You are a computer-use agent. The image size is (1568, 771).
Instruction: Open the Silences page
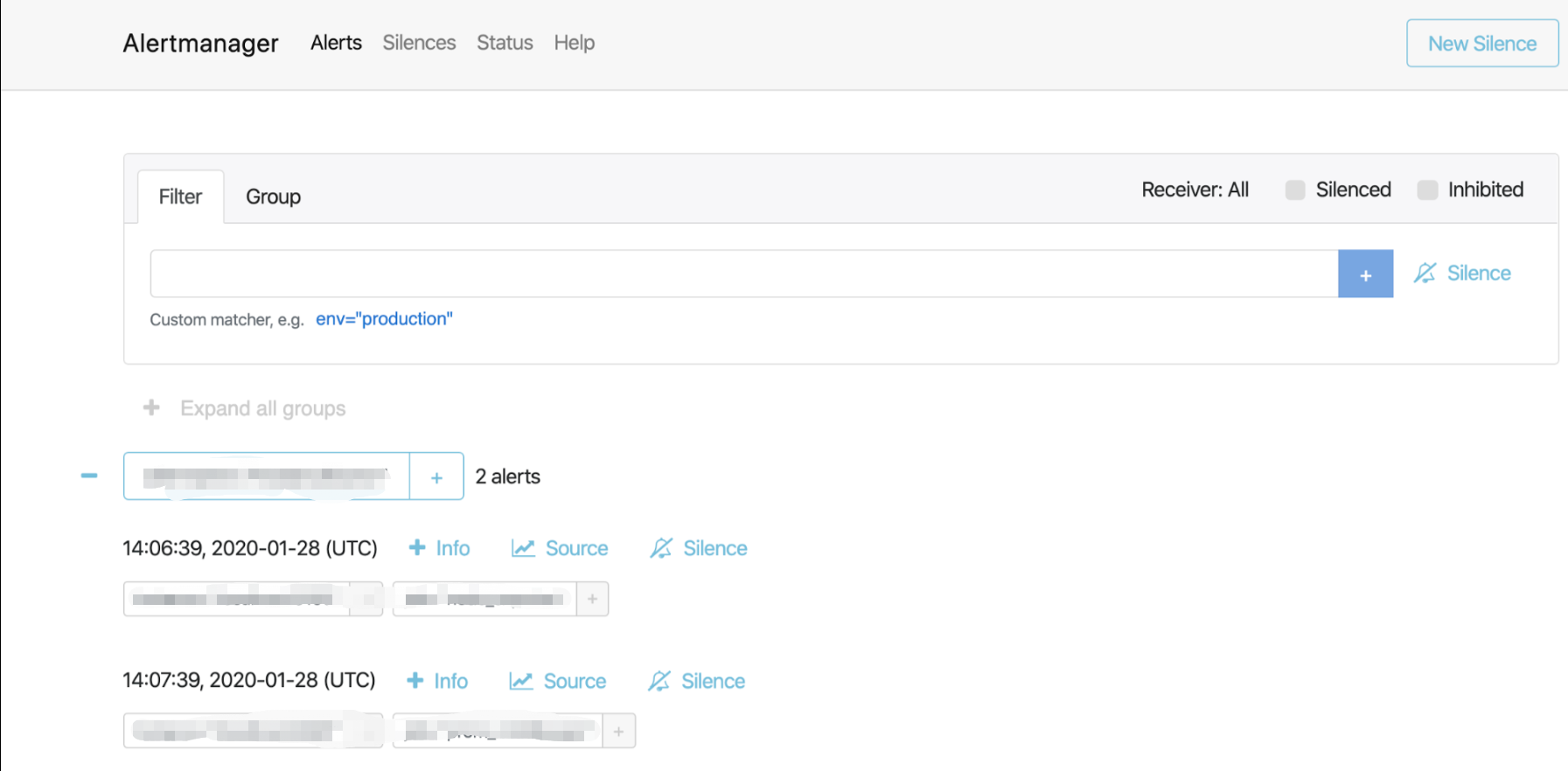pyautogui.click(x=419, y=43)
